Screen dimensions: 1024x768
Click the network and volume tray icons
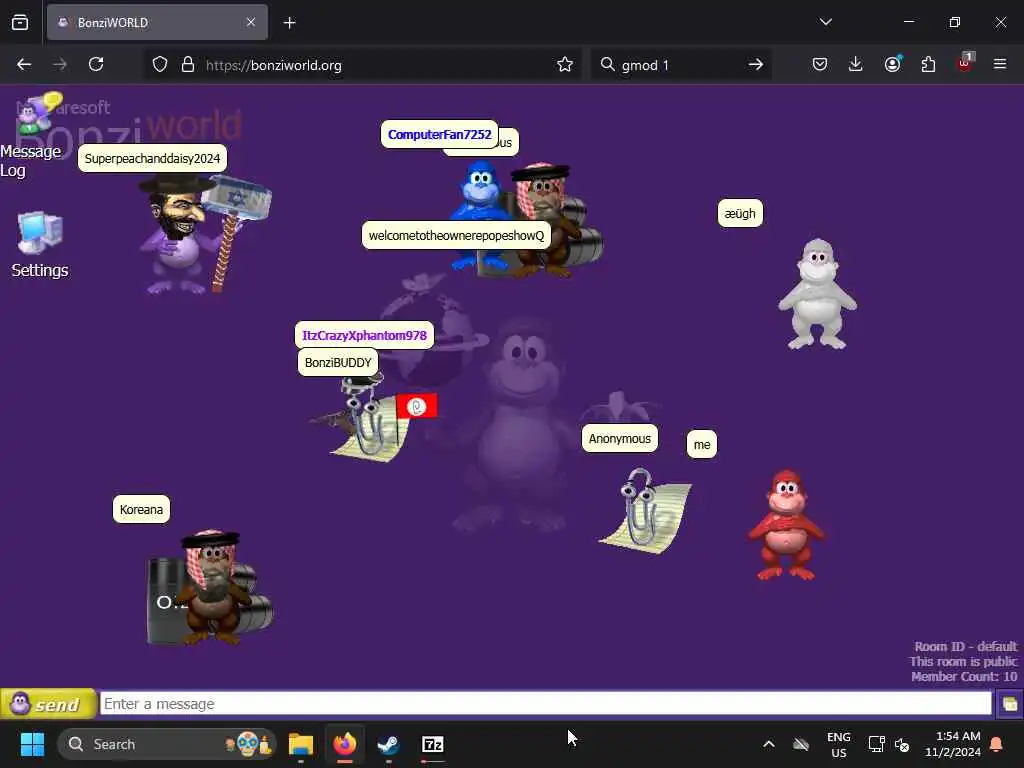pyautogui.click(x=889, y=744)
